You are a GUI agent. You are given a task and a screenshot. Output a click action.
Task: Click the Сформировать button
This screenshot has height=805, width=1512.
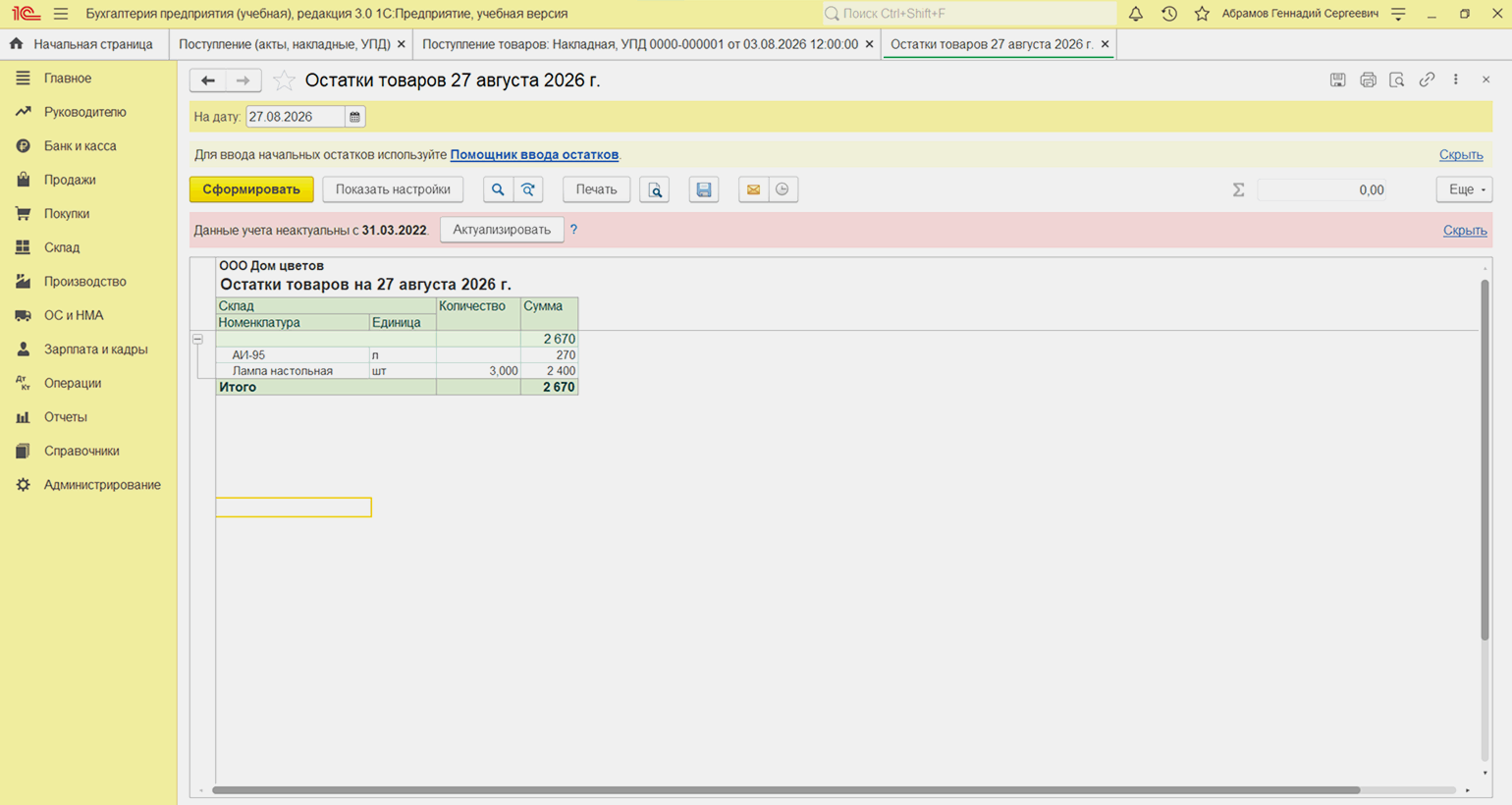coord(251,189)
